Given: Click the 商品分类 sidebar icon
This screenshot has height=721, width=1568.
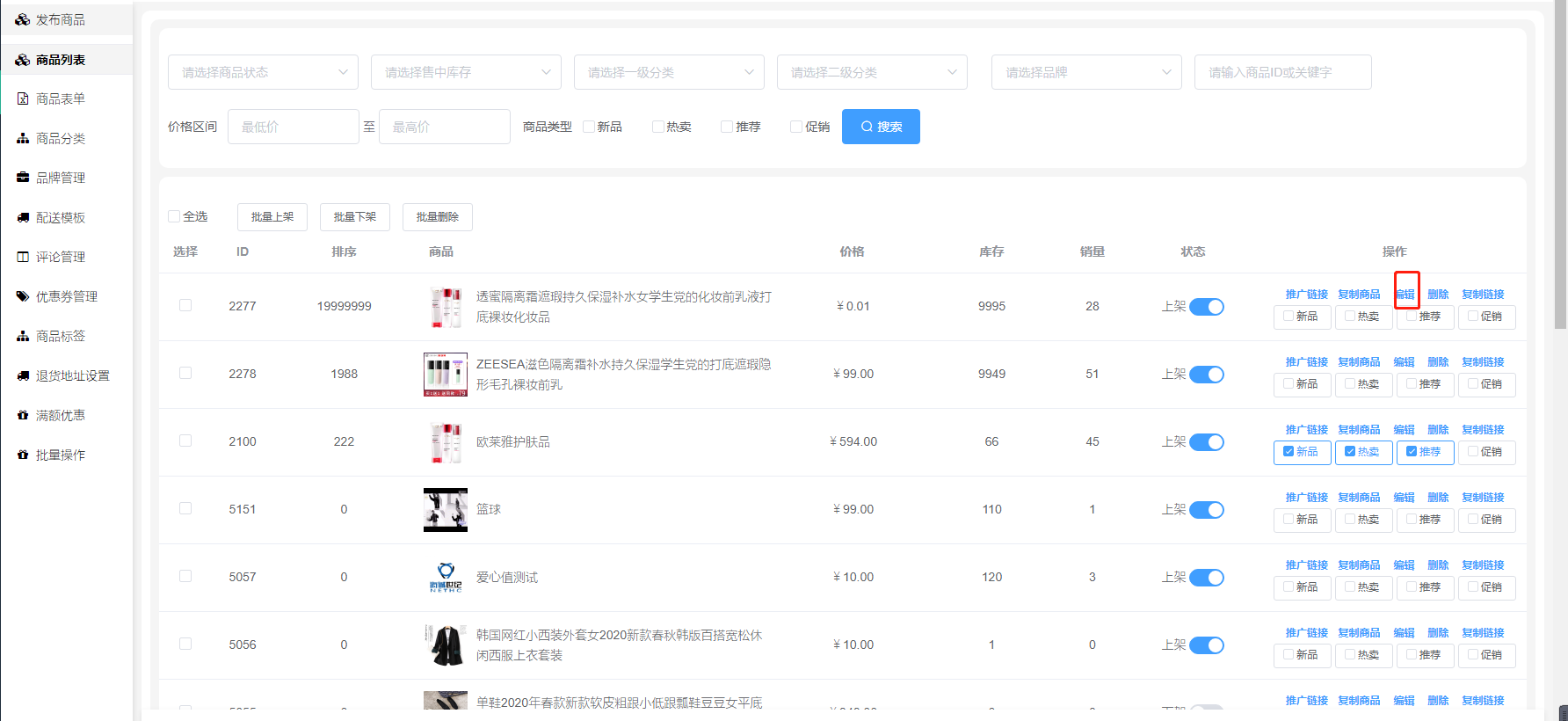Looking at the screenshot, I should (23, 138).
